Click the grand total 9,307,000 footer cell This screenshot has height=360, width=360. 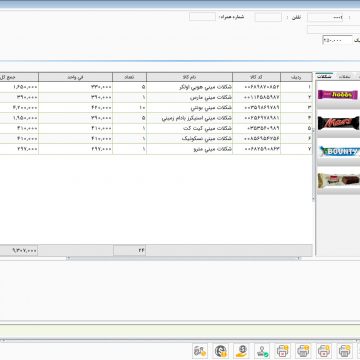pos(19,250)
